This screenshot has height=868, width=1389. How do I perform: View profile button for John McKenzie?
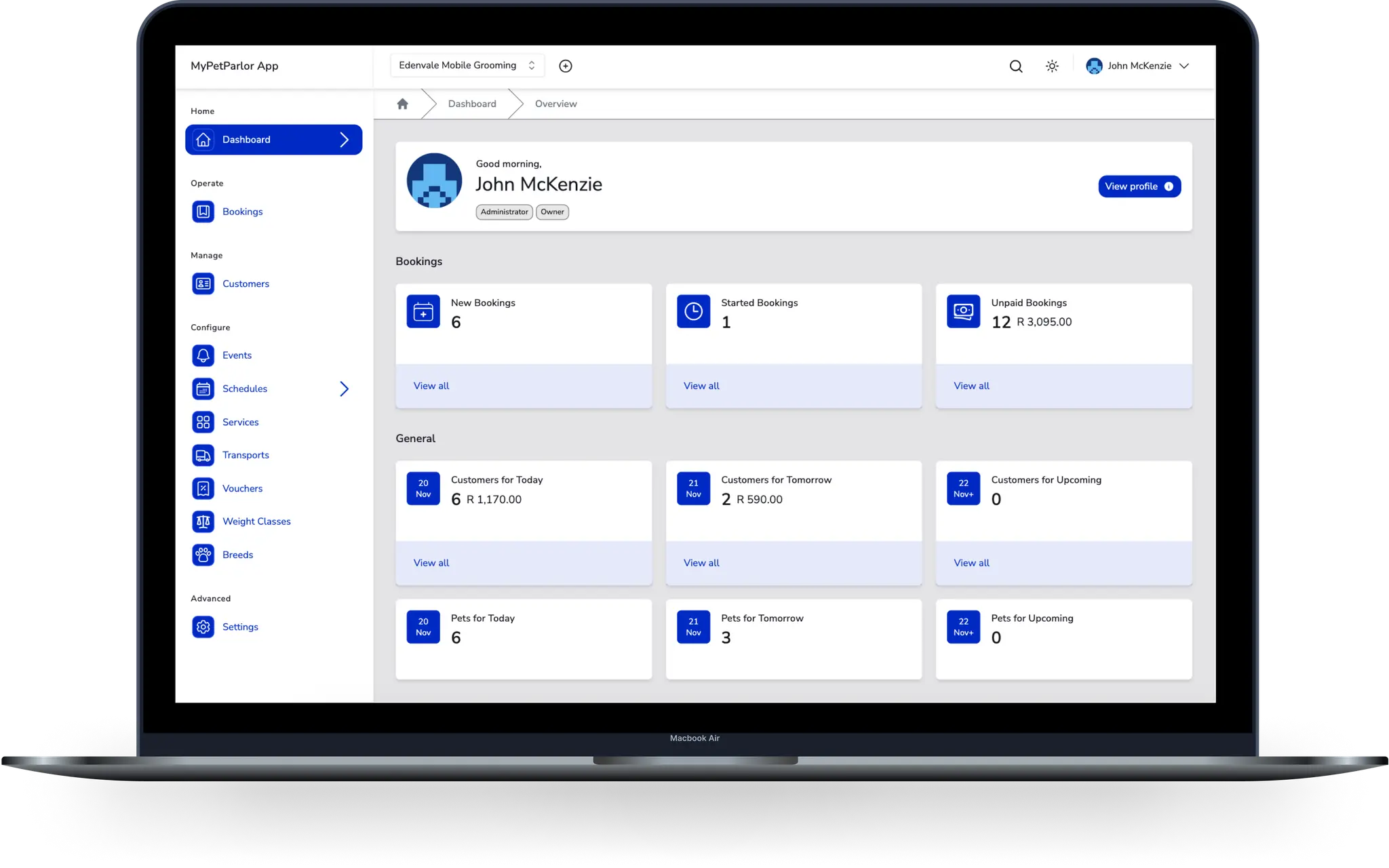[x=1139, y=186]
